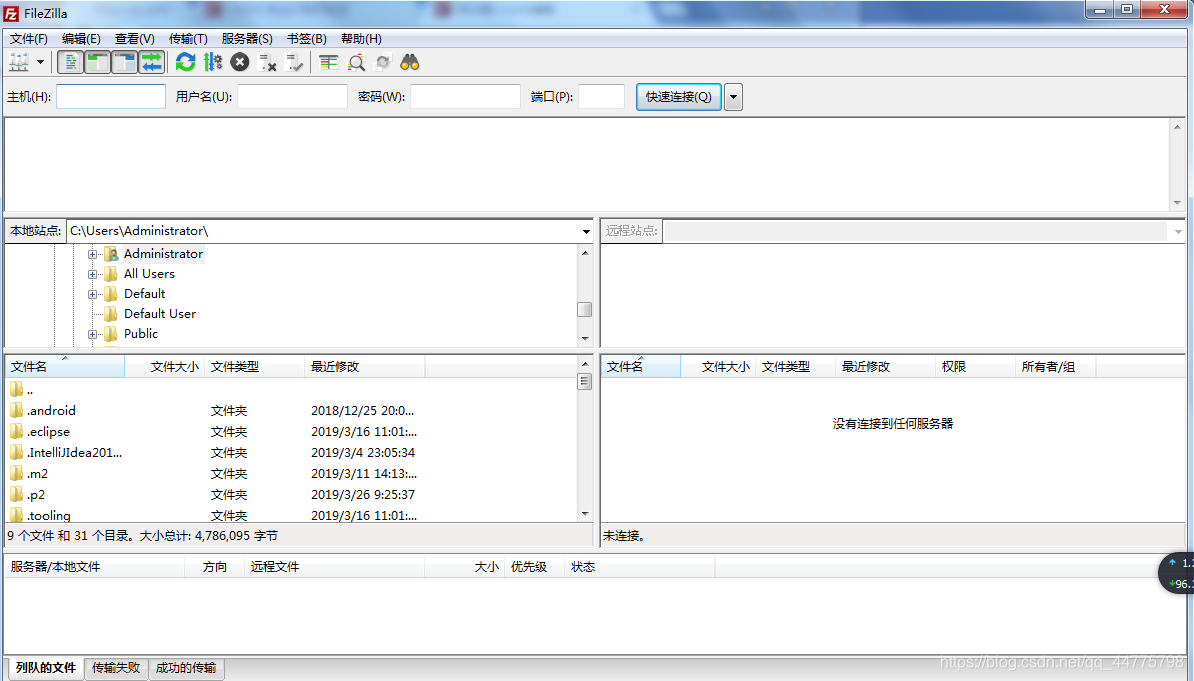Screen dimensions: 1194x681
Task: Click the 快速连接(Q) button
Action: point(678,97)
